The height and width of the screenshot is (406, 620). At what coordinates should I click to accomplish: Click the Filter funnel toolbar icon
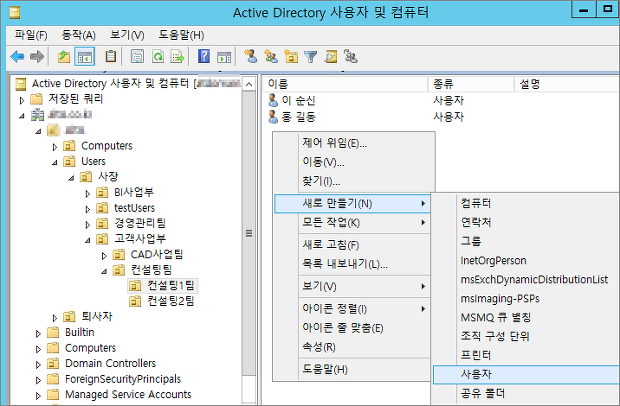pyautogui.click(x=311, y=57)
